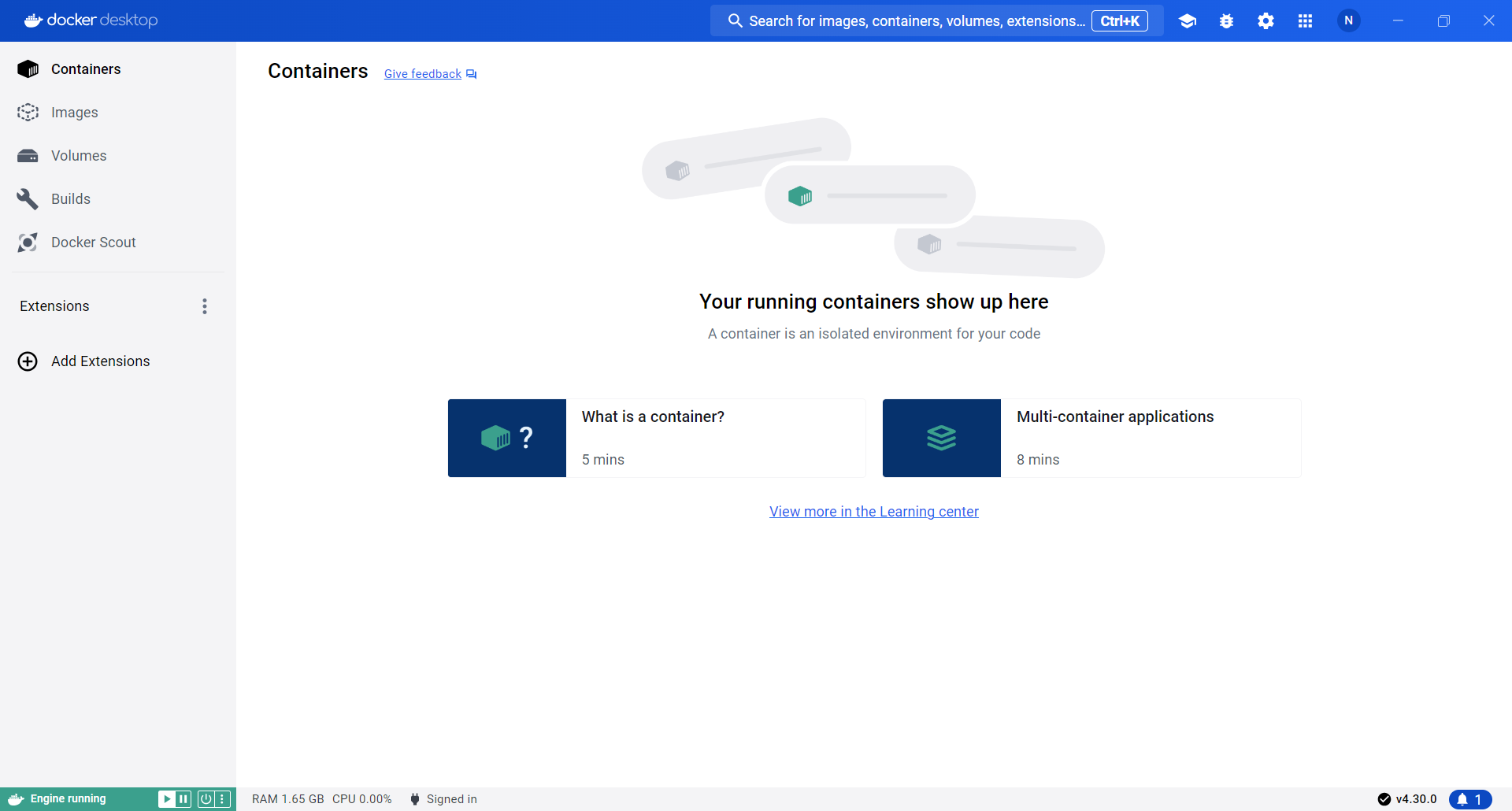Open the Learning center graduation cap icon

click(1188, 21)
